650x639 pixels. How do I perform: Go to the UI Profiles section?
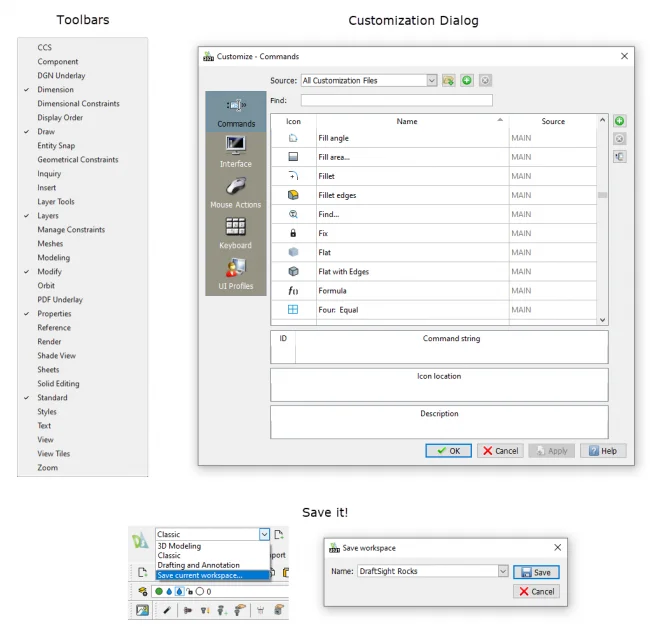pos(236,273)
